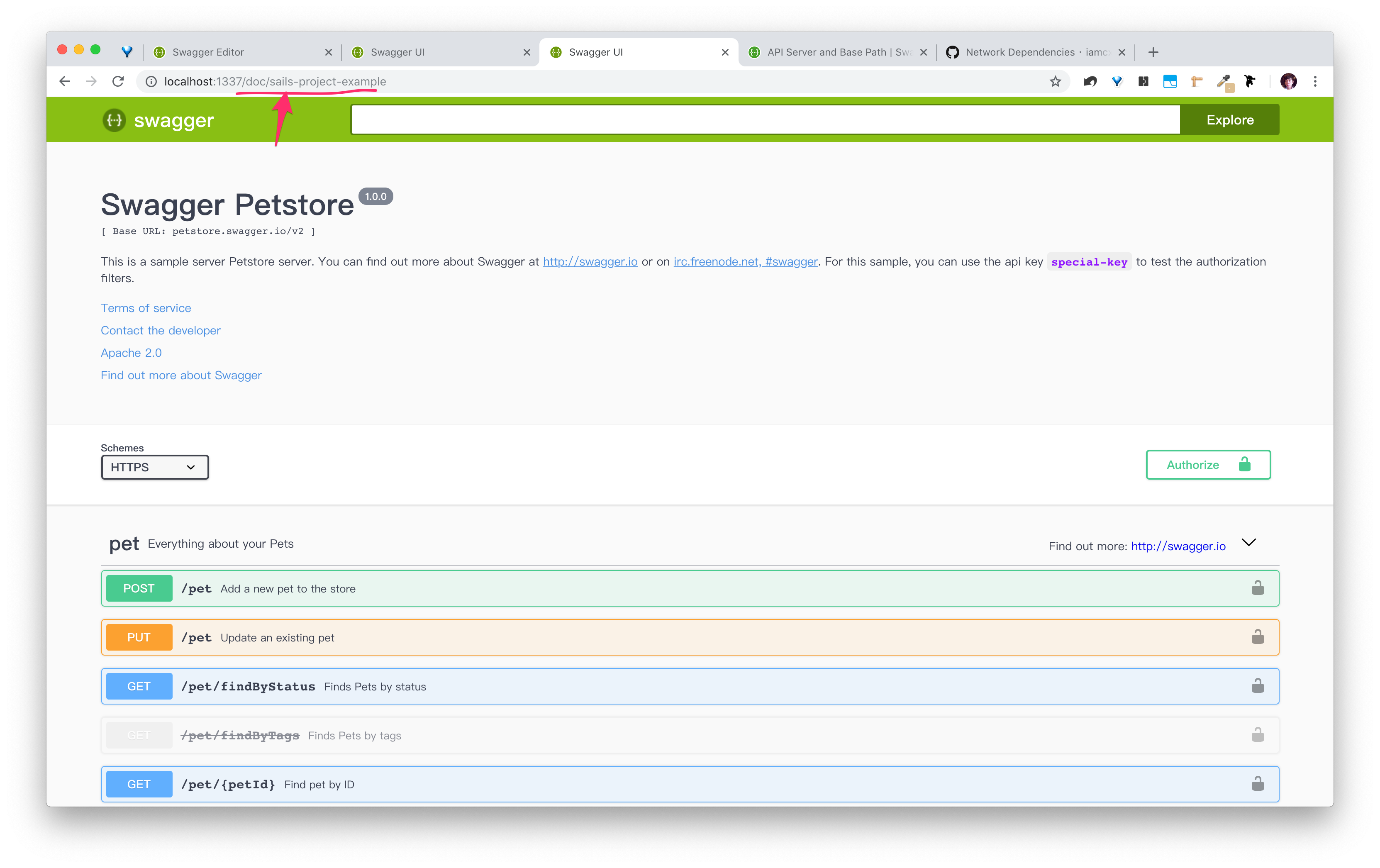Collapse the pet section chevron

pyautogui.click(x=1248, y=543)
